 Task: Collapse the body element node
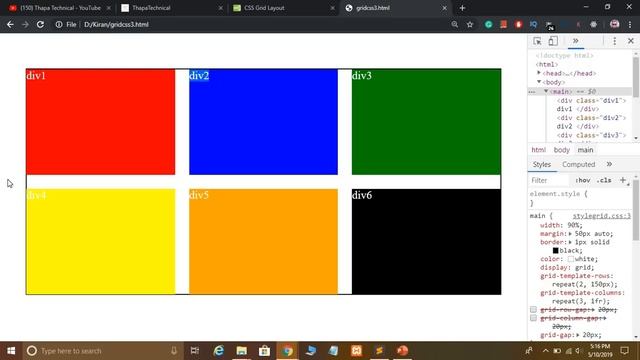pos(539,82)
